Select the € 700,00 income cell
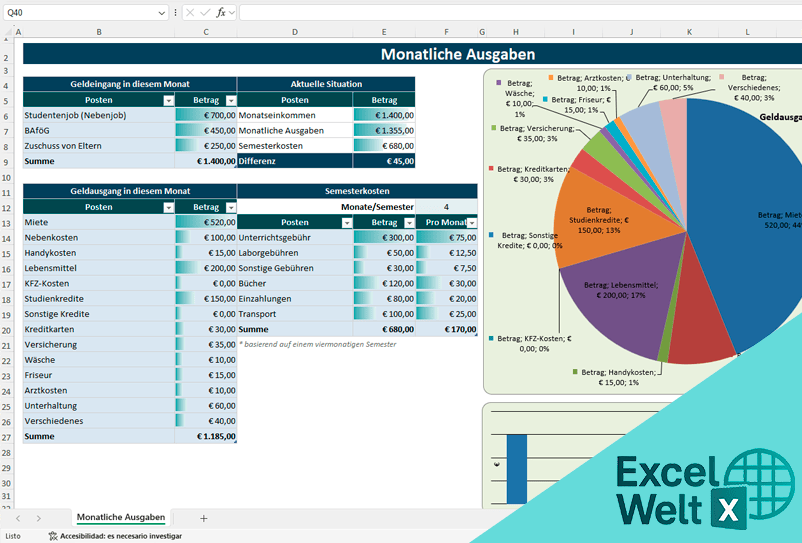Viewport: 802px width, 543px height. (206, 115)
